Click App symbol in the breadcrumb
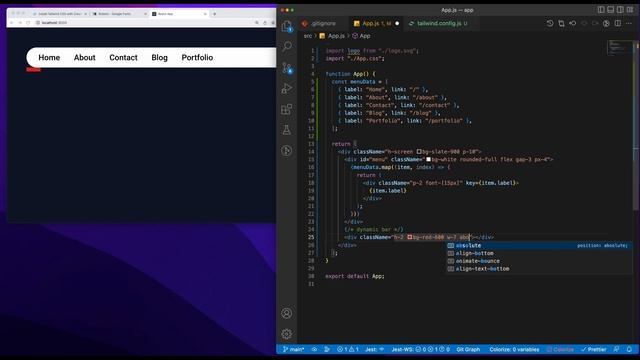Viewport: 640px width, 360px height. pyautogui.click(x=365, y=36)
